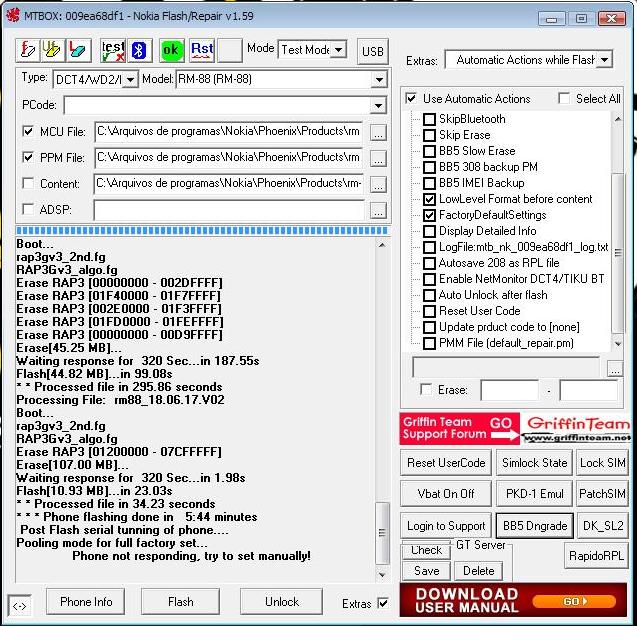Click the RapidoRPL button
Screen dimensions: 637x626
pos(596,556)
